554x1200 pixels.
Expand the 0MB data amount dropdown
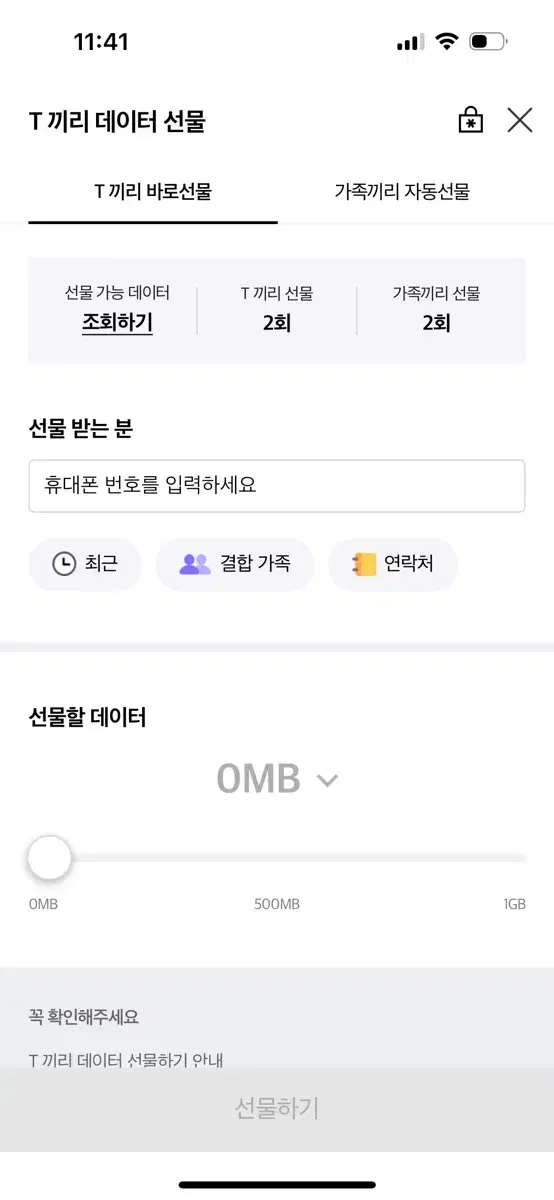pos(277,779)
